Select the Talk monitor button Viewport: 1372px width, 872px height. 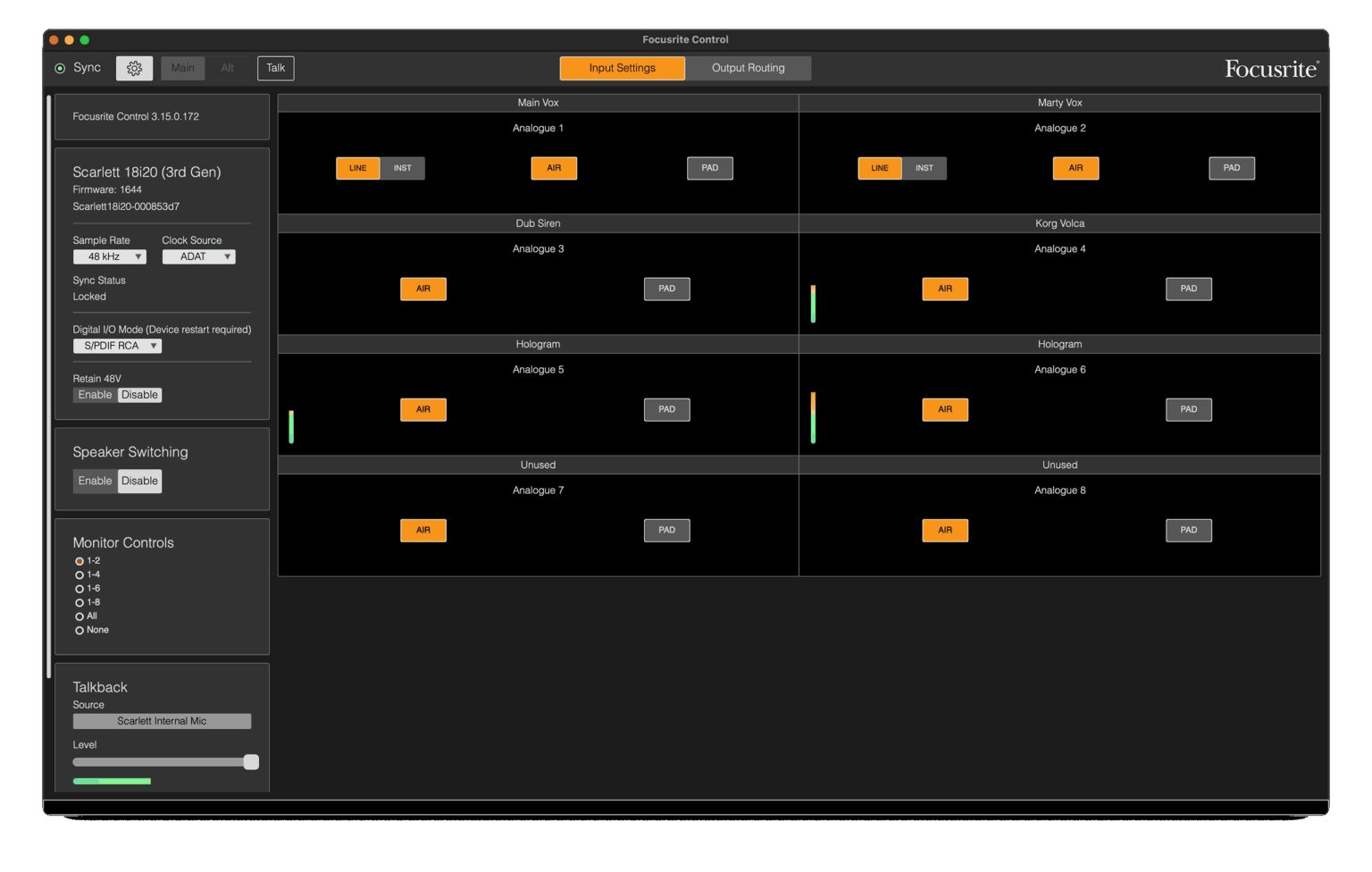click(275, 68)
